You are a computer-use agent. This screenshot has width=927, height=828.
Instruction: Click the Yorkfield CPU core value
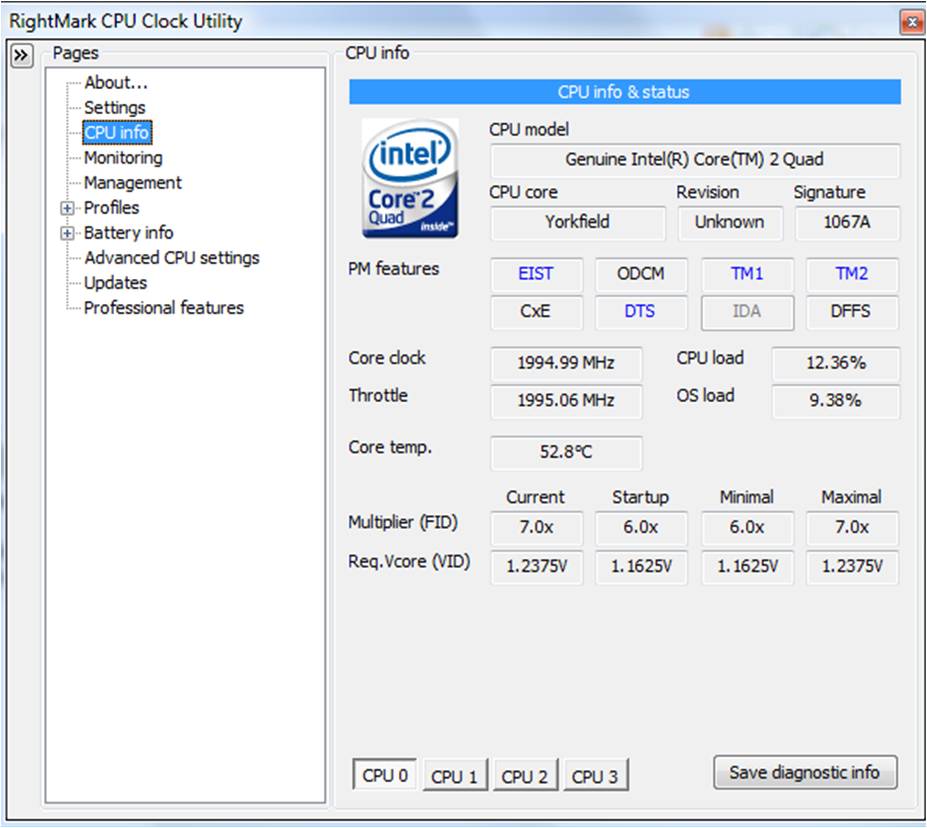tap(578, 222)
